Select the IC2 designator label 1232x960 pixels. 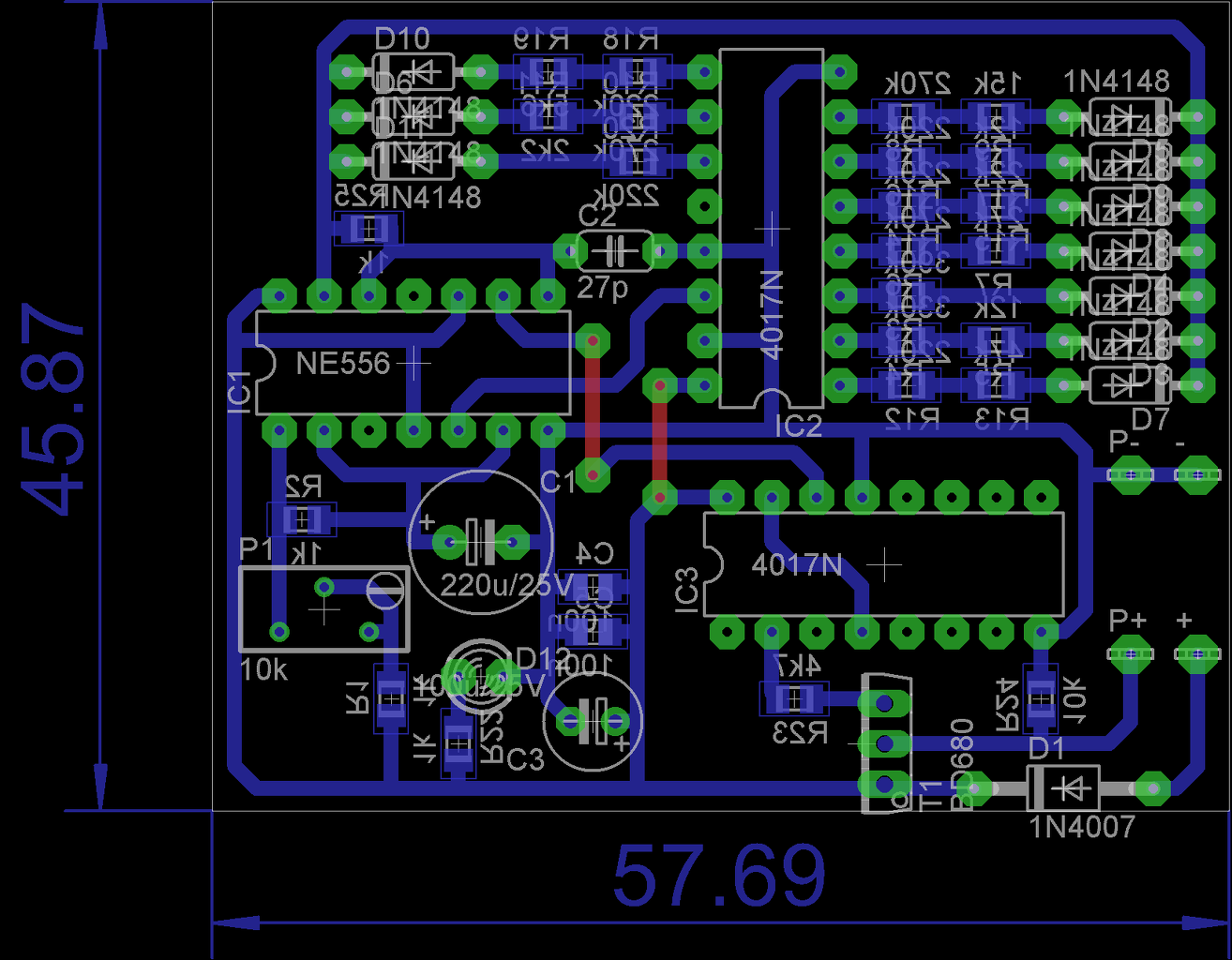(x=799, y=427)
